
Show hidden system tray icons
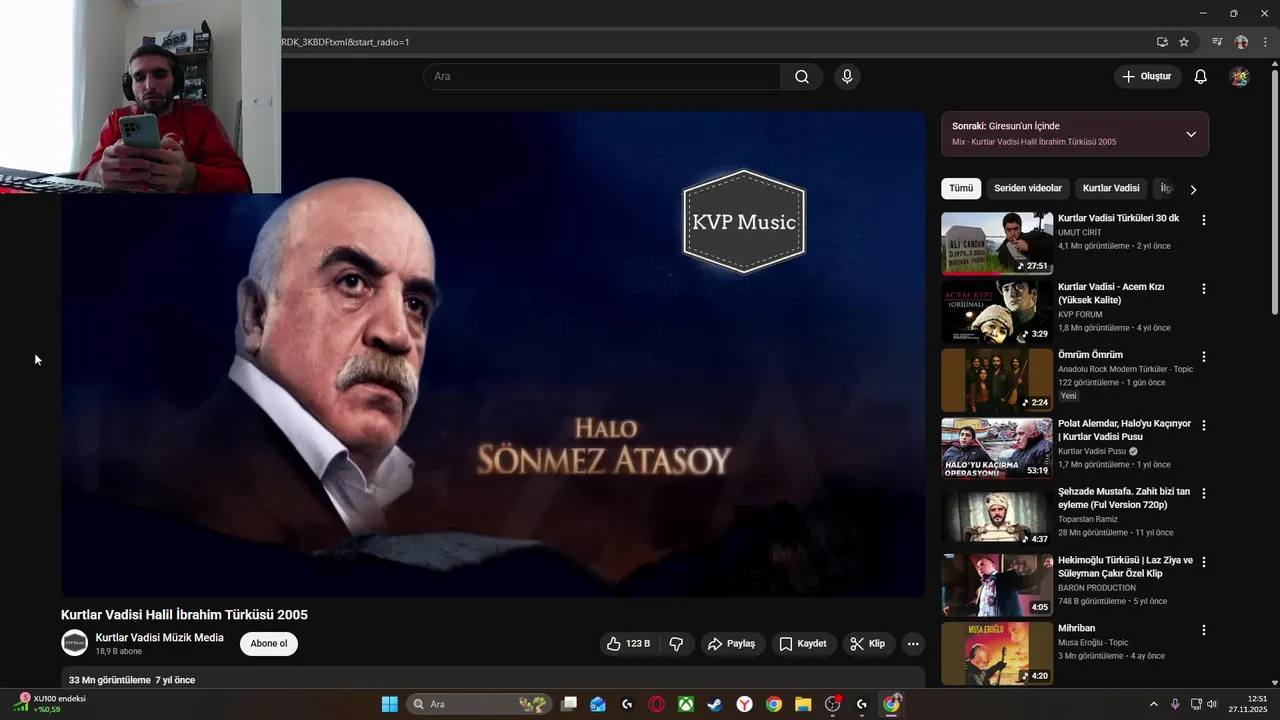pyautogui.click(x=1153, y=704)
